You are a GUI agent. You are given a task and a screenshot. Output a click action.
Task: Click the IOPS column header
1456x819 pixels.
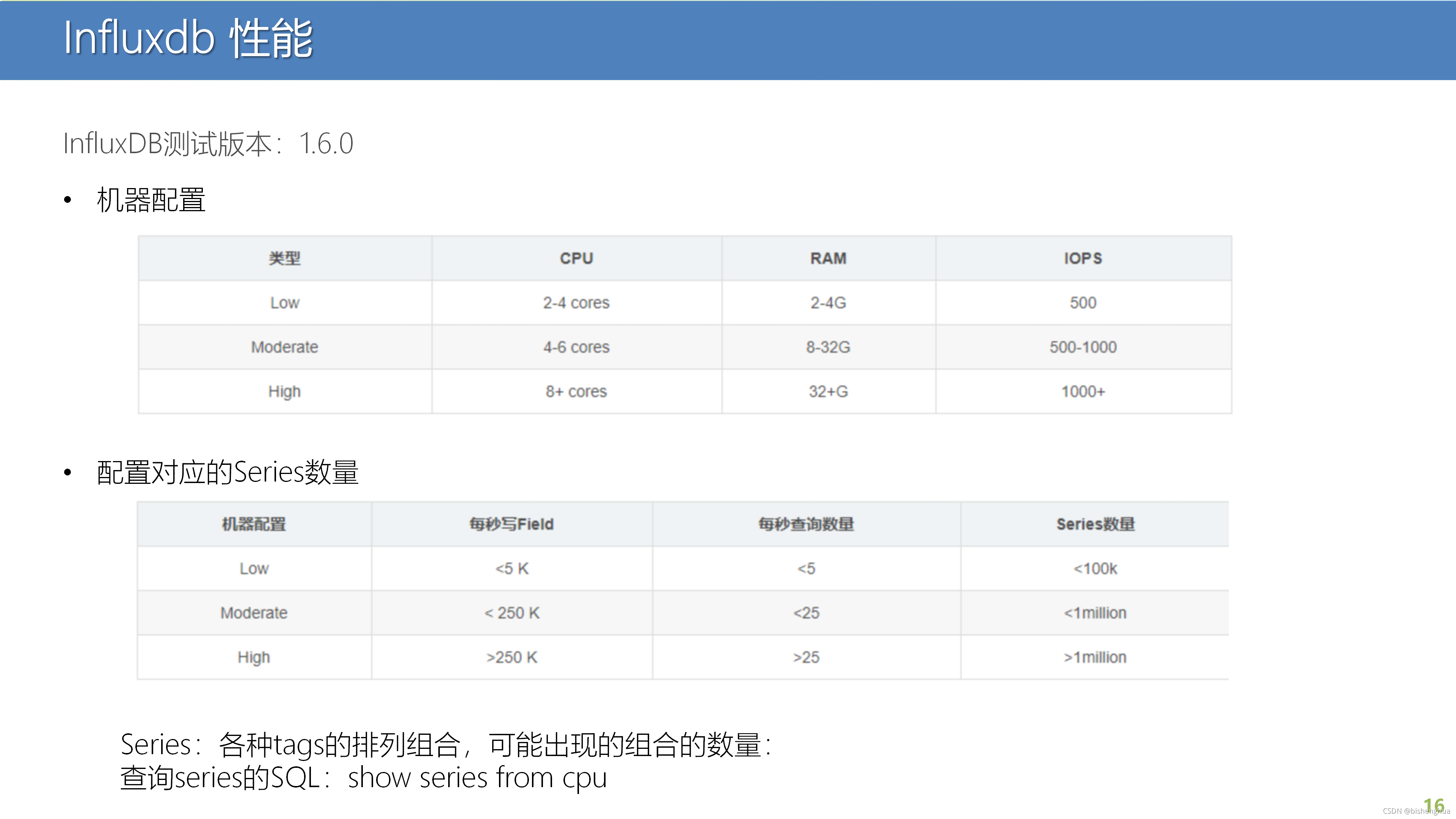pos(1083,258)
